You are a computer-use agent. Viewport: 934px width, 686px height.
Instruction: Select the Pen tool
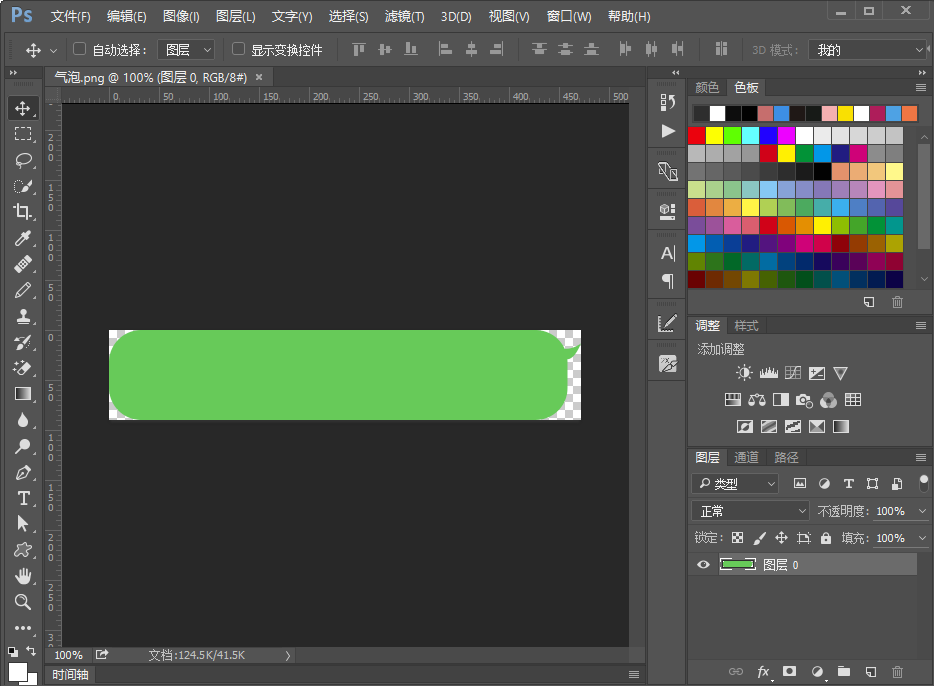pyautogui.click(x=23, y=472)
